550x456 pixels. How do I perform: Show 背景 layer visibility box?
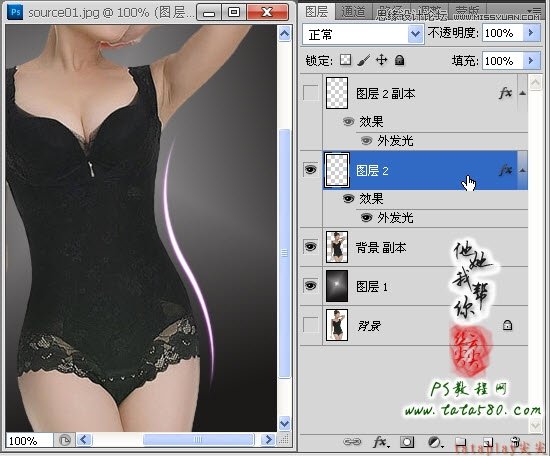[311, 325]
